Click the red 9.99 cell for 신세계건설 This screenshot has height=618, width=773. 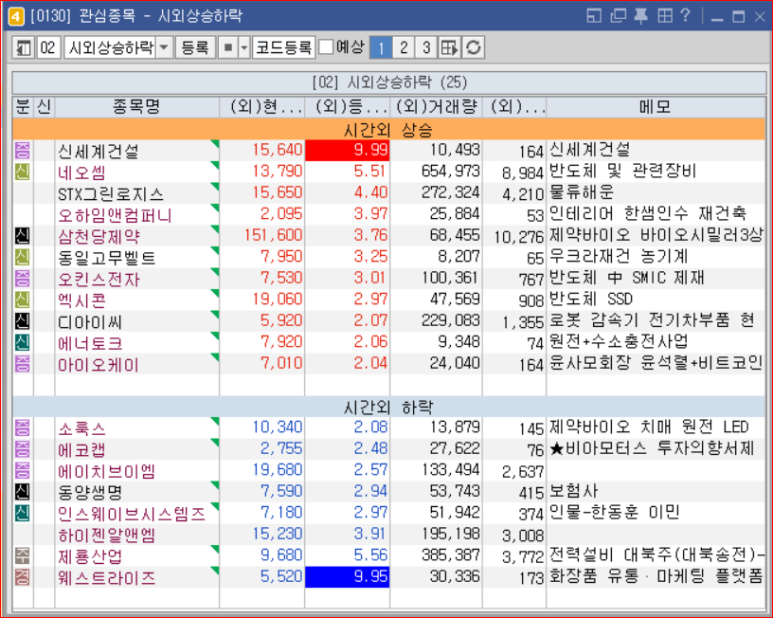pyautogui.click(x=348, y=150)
